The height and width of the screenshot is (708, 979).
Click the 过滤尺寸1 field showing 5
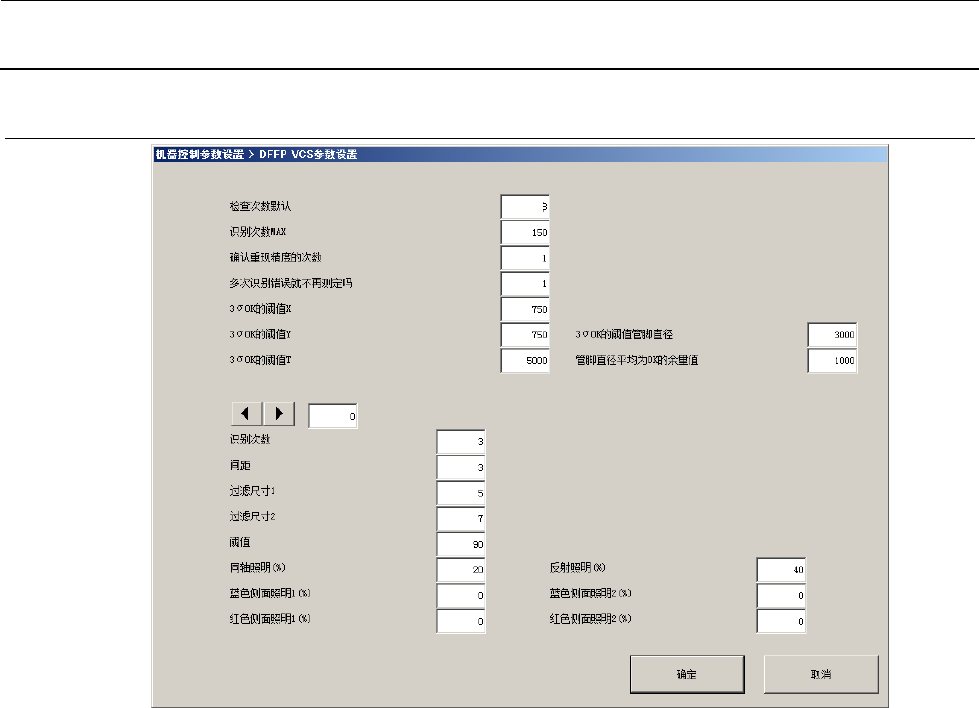click(461, 493)
